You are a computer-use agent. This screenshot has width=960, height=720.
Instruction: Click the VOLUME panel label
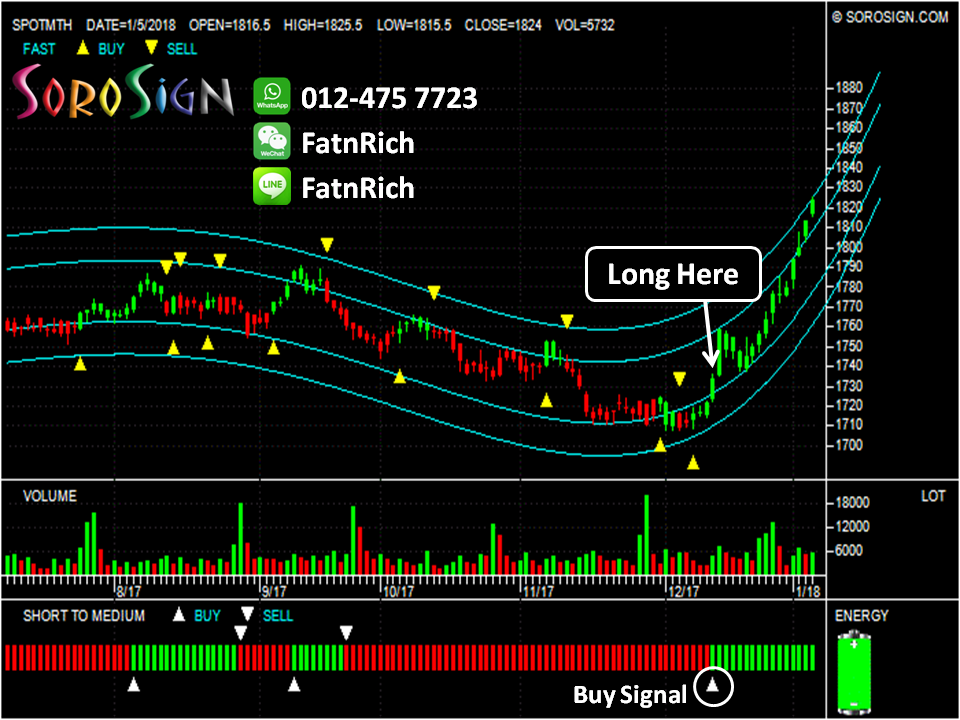pyautogui.click(x=50, y=495)
